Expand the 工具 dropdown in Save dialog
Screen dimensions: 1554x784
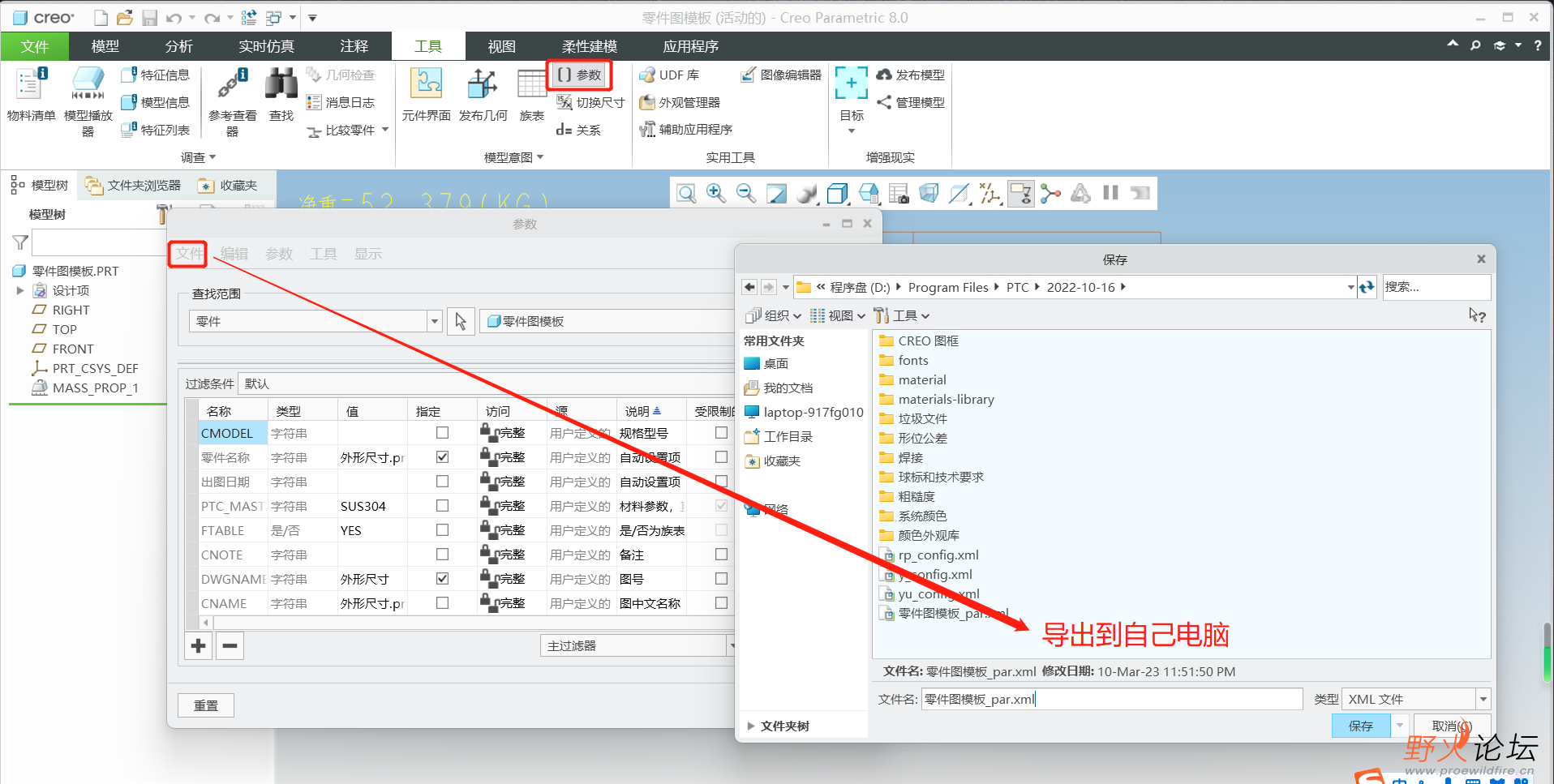902,315
